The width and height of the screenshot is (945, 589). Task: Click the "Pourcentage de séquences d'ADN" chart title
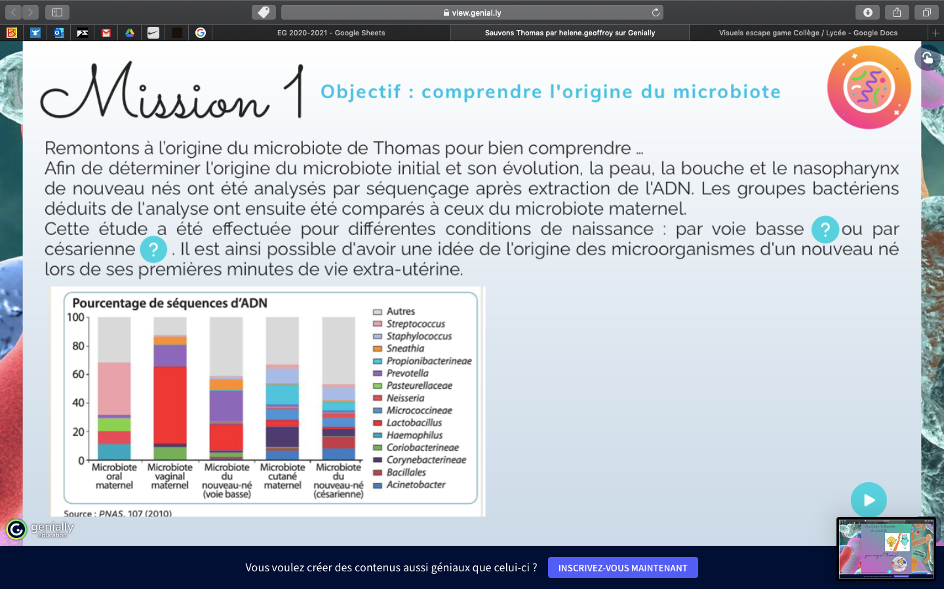point(169,303)
